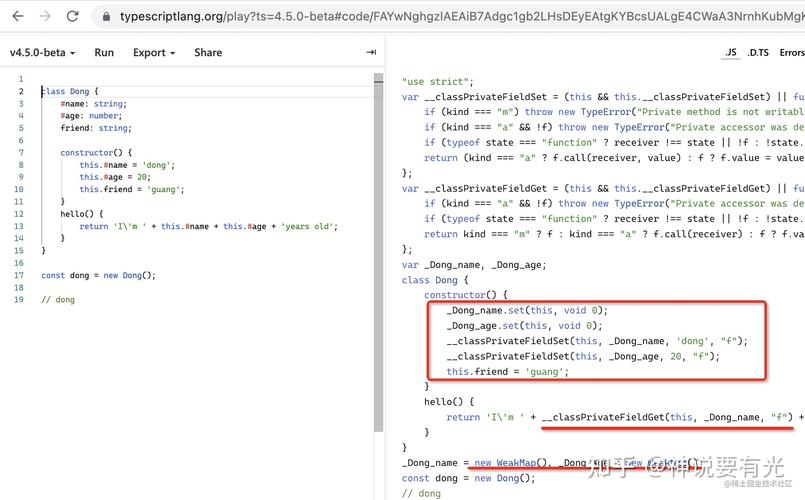The width and height of the screenshot is (805, 500).
Task: Run the playground code
Action: point(104,52)
